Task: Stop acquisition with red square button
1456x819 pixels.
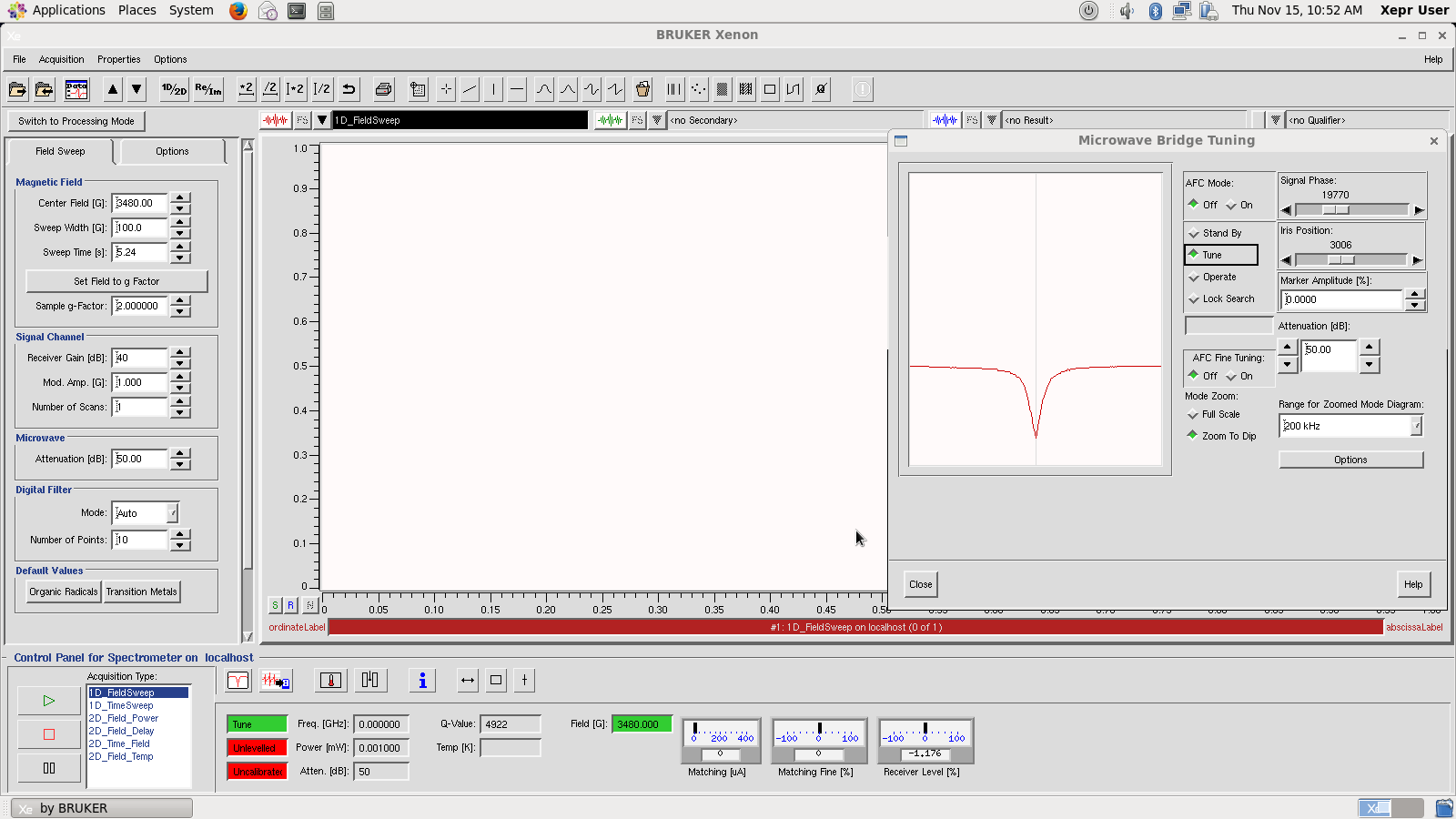Action: [x=49, y=734]
